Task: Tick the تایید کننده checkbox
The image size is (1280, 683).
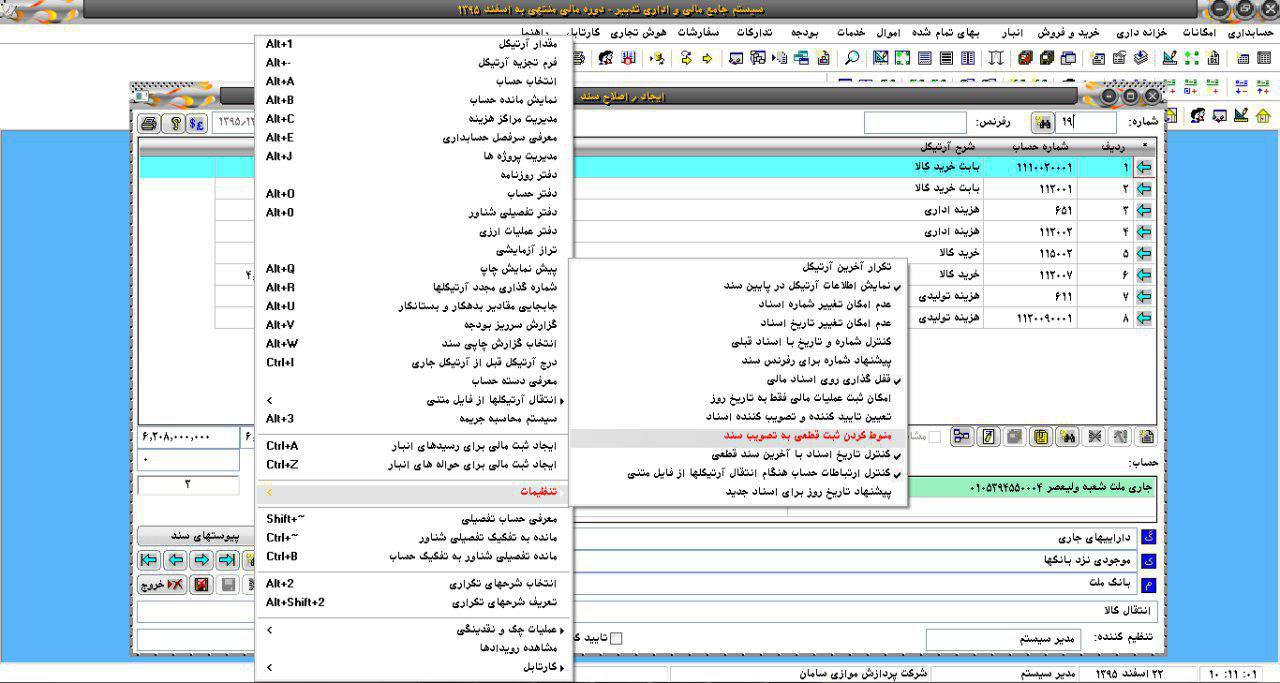Action: pos(616,638)
